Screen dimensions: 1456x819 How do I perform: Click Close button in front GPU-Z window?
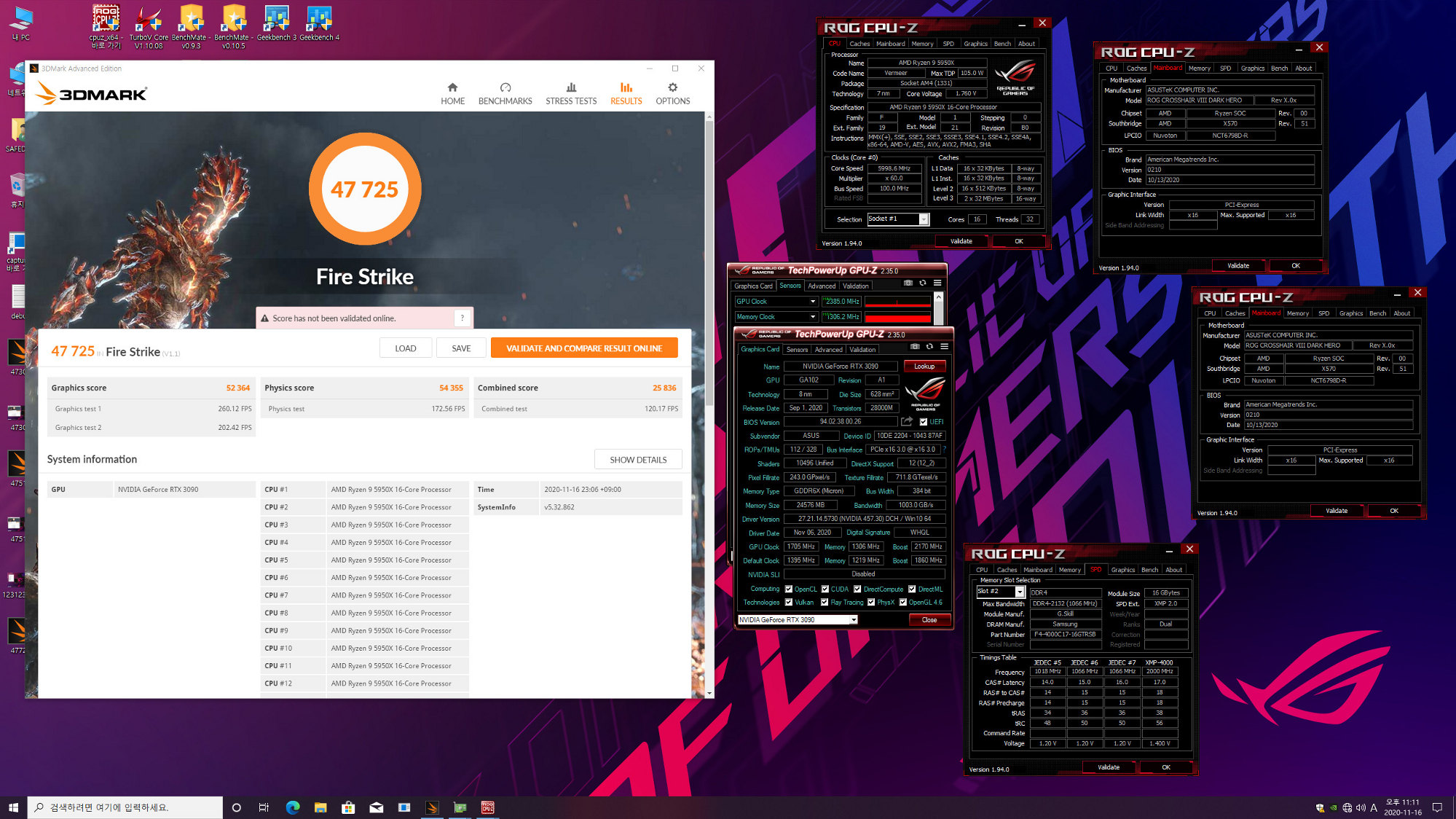pos(929,619)
